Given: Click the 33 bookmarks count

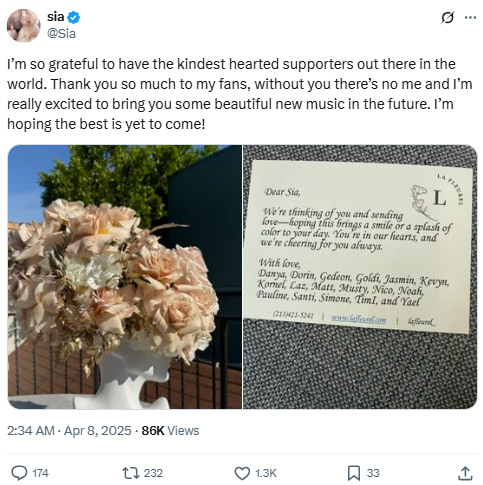Looking at the screenshot, I should [373, 473].
